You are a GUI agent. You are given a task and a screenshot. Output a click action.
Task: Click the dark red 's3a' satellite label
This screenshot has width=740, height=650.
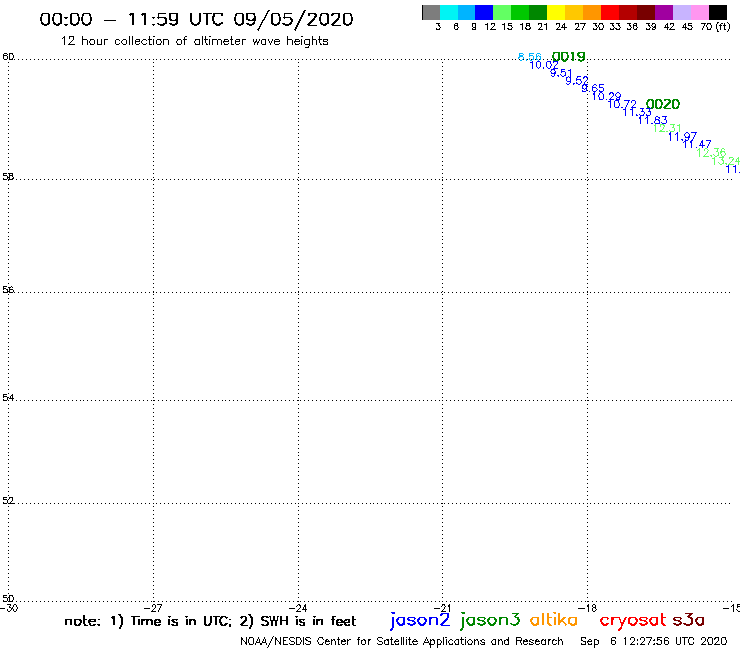click(x=689, y=620)
